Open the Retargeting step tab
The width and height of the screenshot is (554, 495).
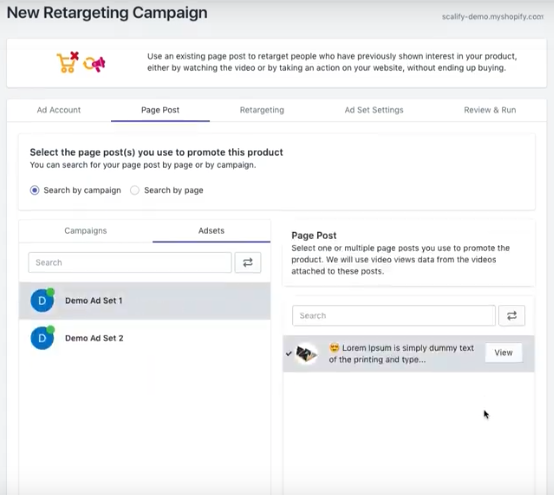[x=262, y=110]
